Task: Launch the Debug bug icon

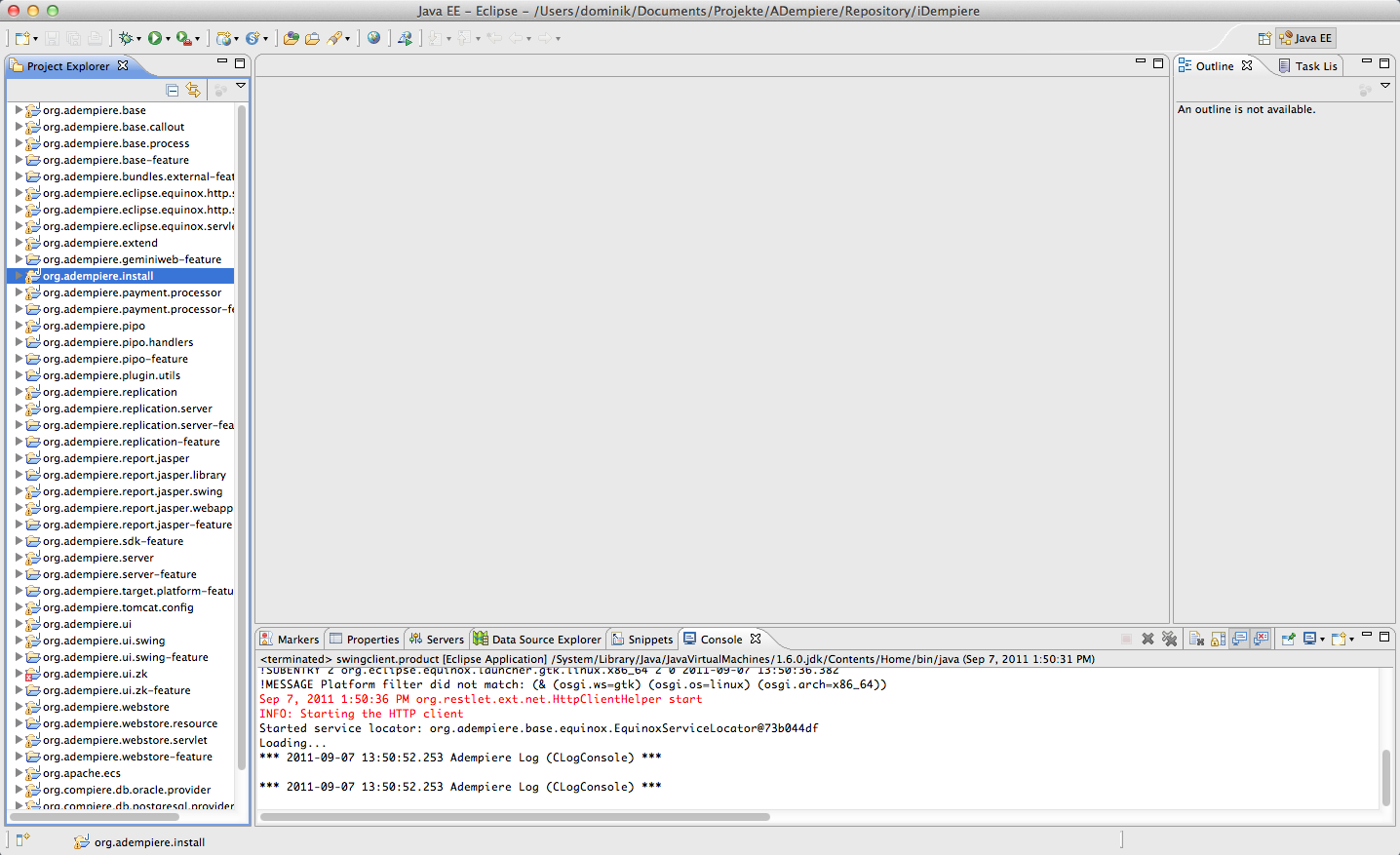Action: tap(126, 38)
